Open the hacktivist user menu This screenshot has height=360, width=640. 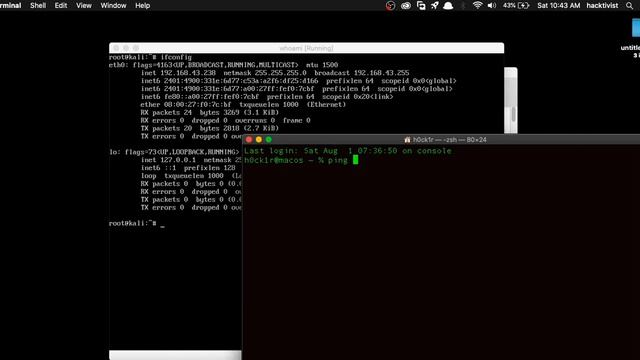click(x=602, y=6)
